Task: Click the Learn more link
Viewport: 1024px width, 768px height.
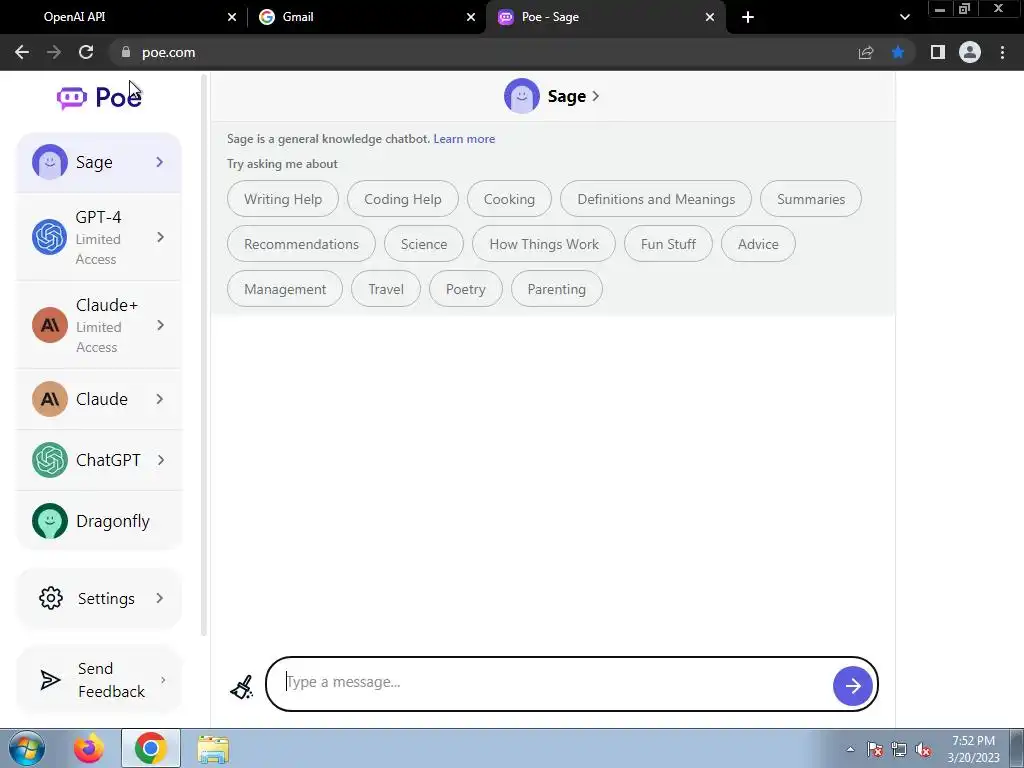Action: click(464, 138)
